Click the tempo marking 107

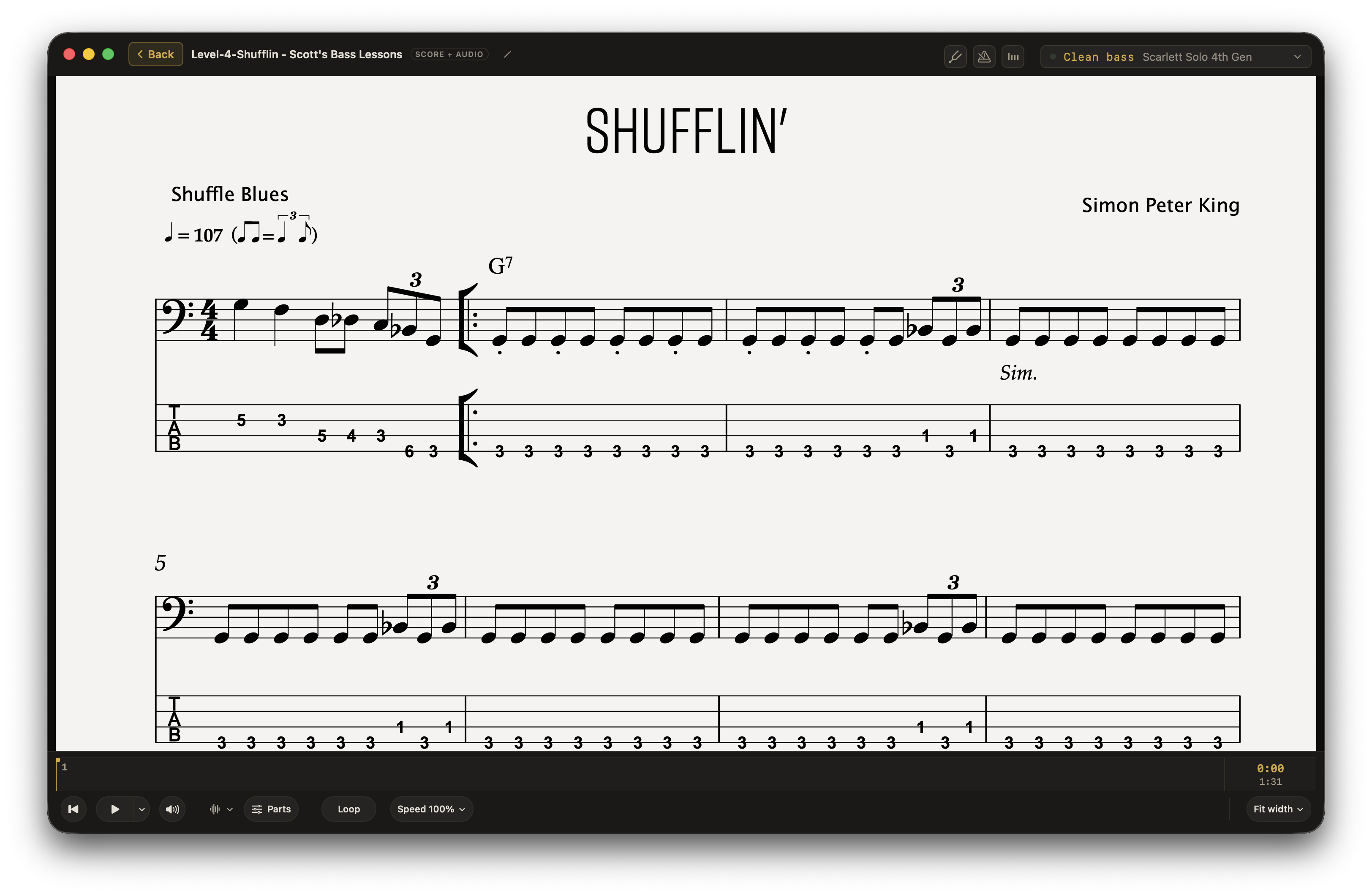click(208, 235)
